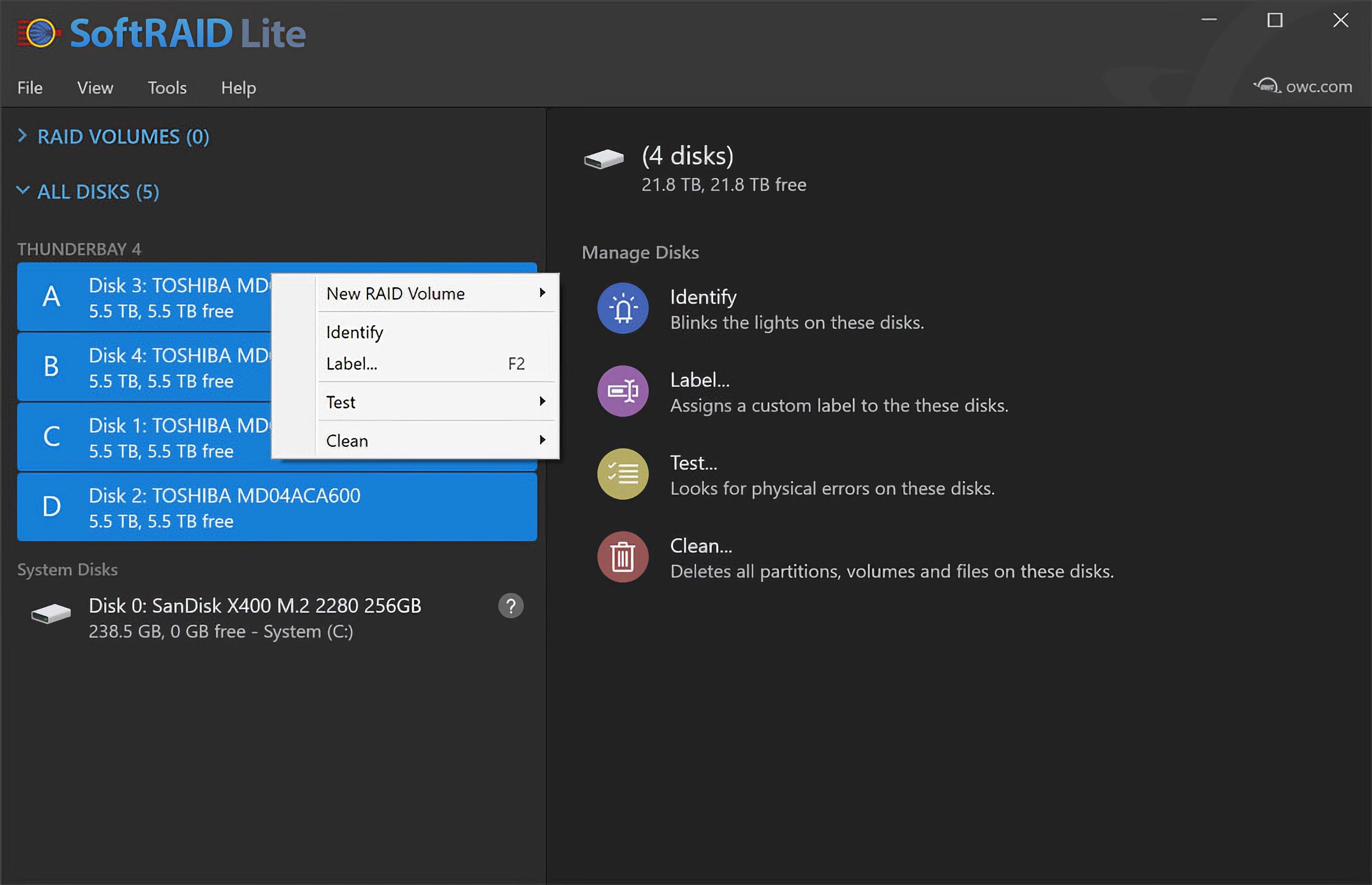Click '238.5 GB, 0 GB free - System (C:)' text

220,632
